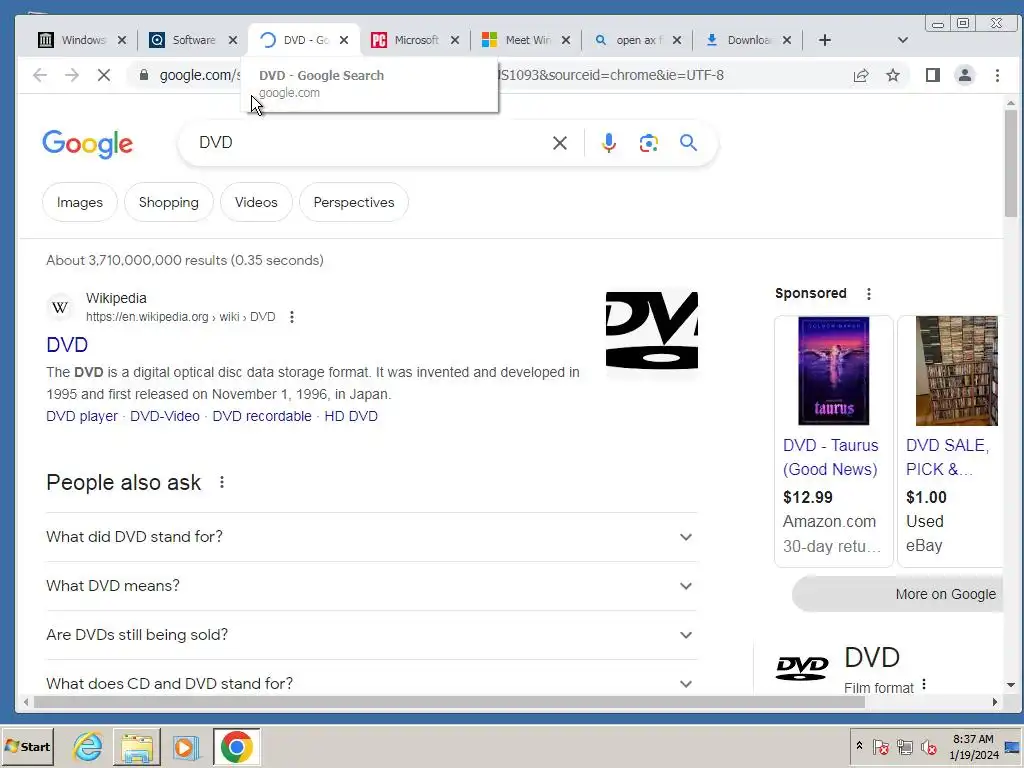This screenshot has height=768, width=1024.
Task: Go back to previous page
Action: coord(40,75)
